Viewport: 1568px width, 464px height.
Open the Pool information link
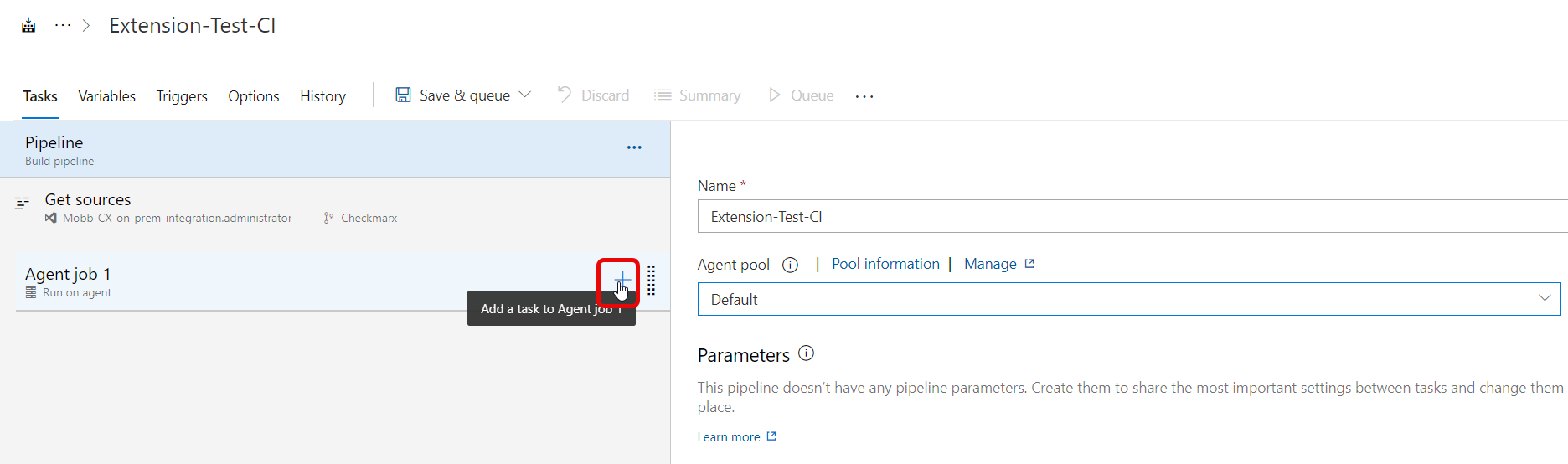pyautogui.click(x=885, y=264)
